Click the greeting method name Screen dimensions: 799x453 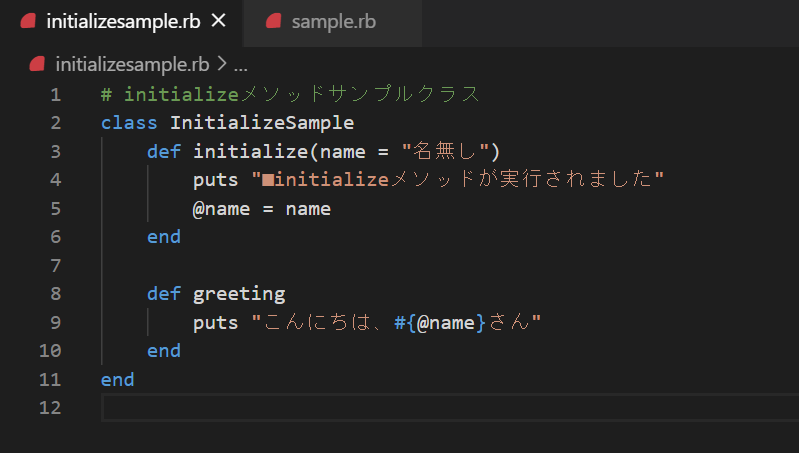[x=239, y=295]
